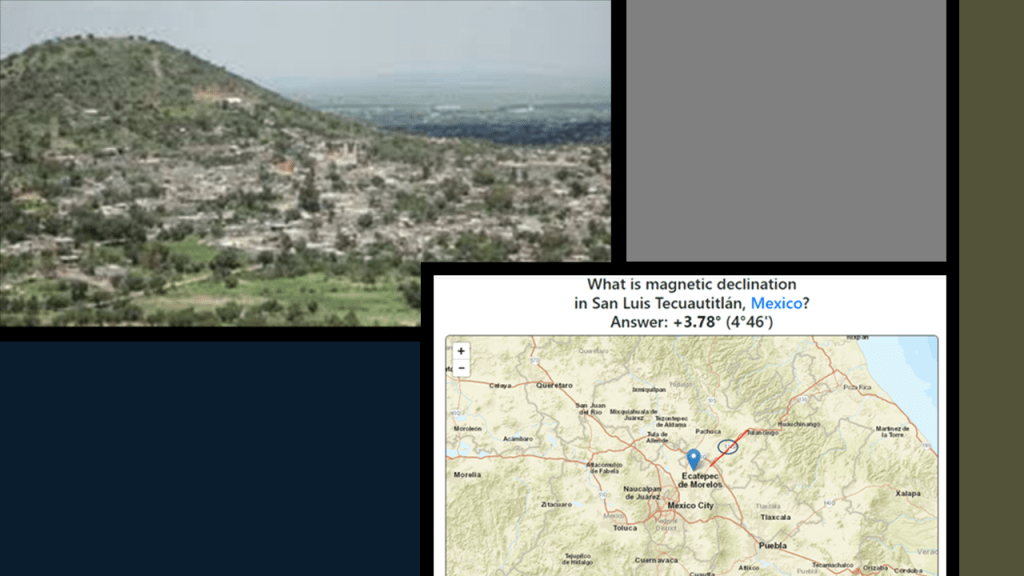Click the Xalapa label on the map
This screenshot has height=576, width=1024.
(907, 493)
